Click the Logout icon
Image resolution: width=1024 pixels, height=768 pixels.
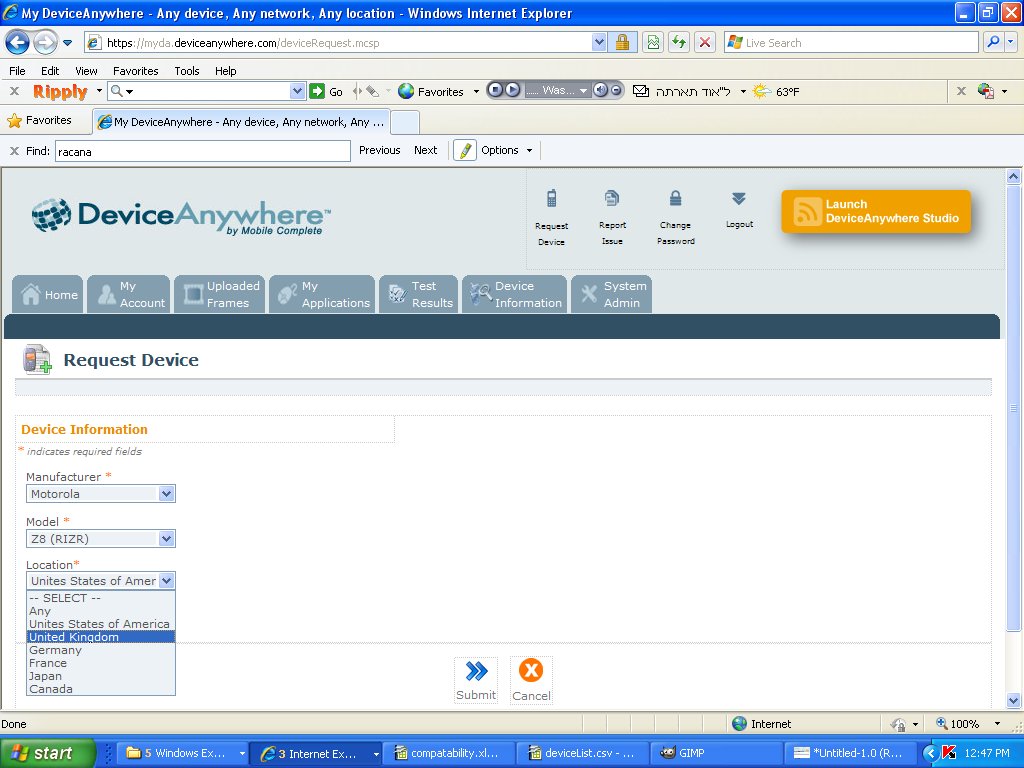point(739,199)
